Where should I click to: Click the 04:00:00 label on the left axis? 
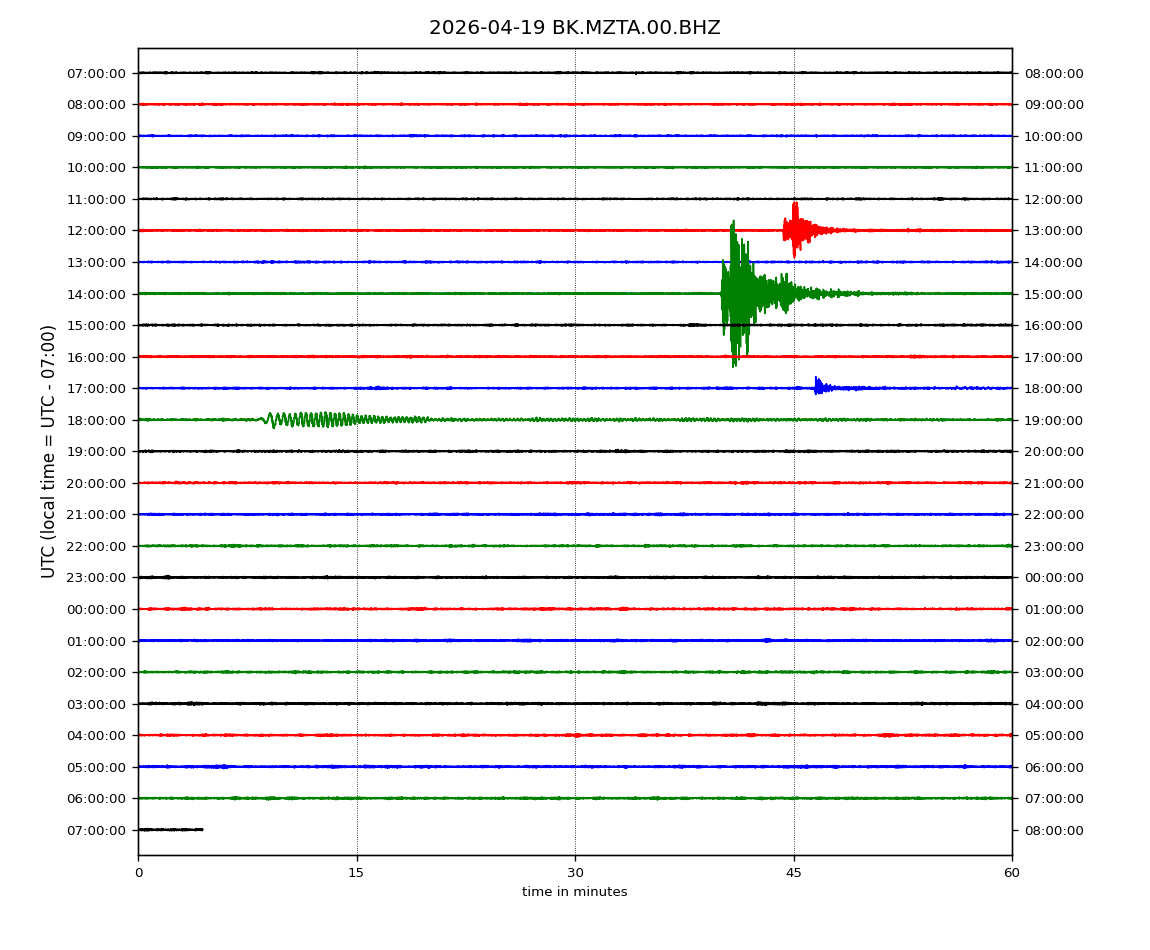point(97,736)
